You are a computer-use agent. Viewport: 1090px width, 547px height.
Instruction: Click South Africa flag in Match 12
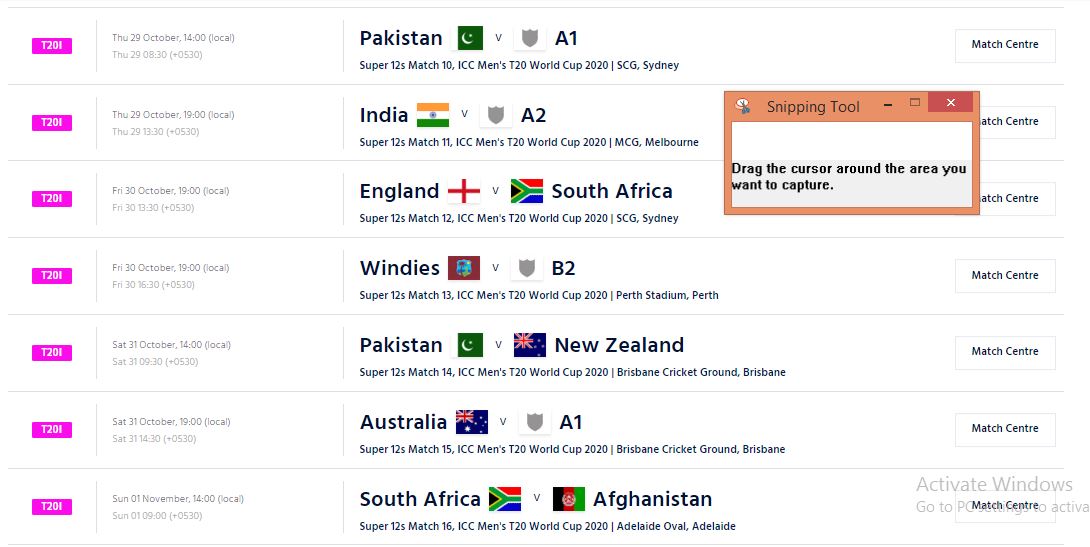[x=526, y=191]
